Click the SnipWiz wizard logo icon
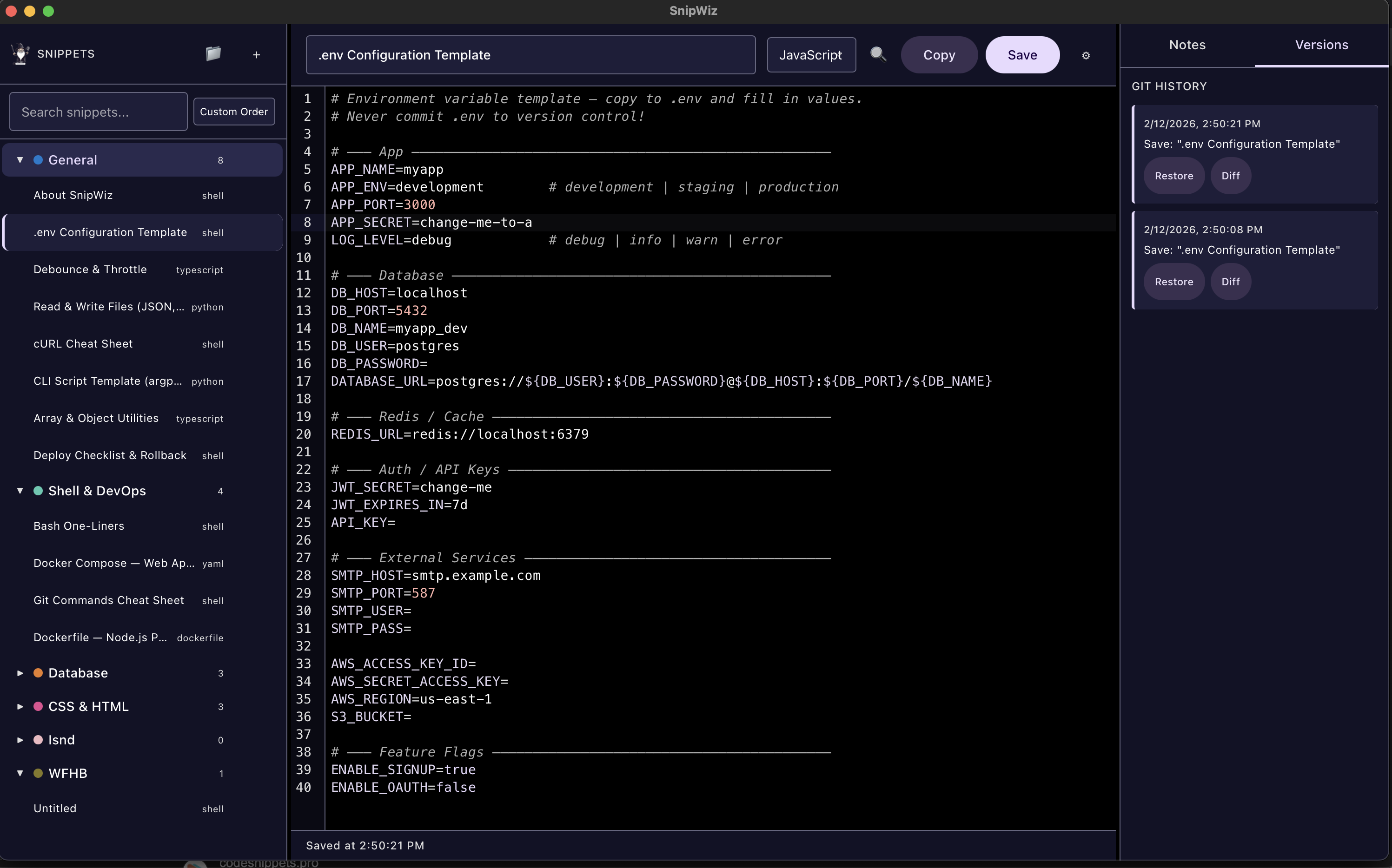This screenshot has width=1392, height=868. pyautogui.click(x=20, y=53)
